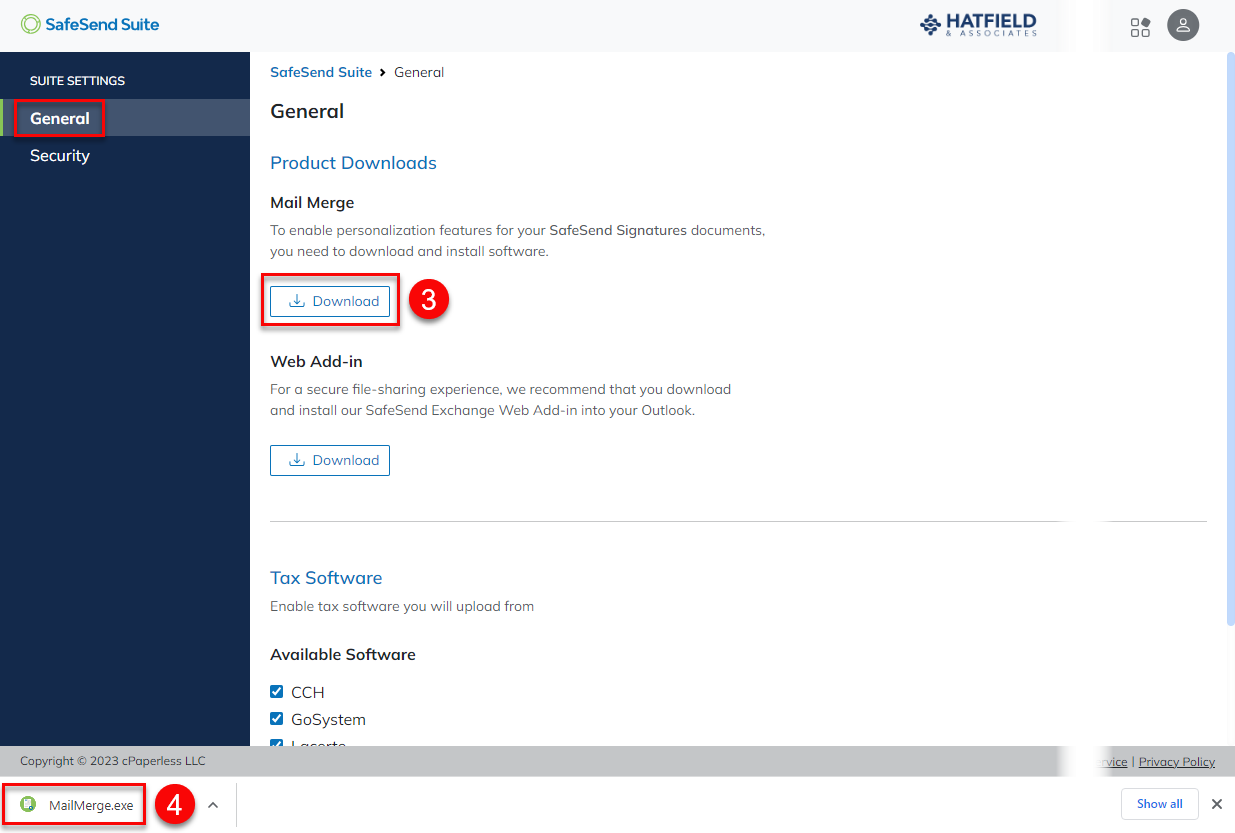Screen dimensions: 1235x833
Task: Click the download icon in Mail Merge button
Action: pos(297,300)
